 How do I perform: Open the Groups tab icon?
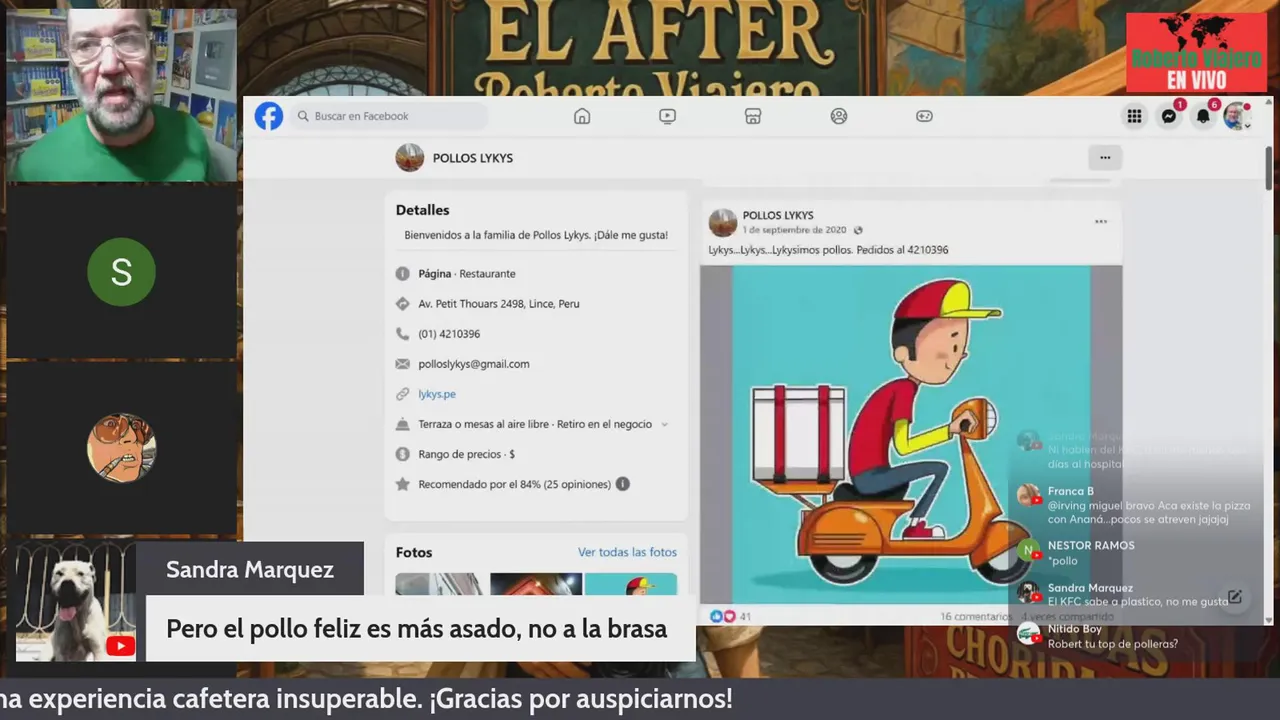tap(839, 116)
